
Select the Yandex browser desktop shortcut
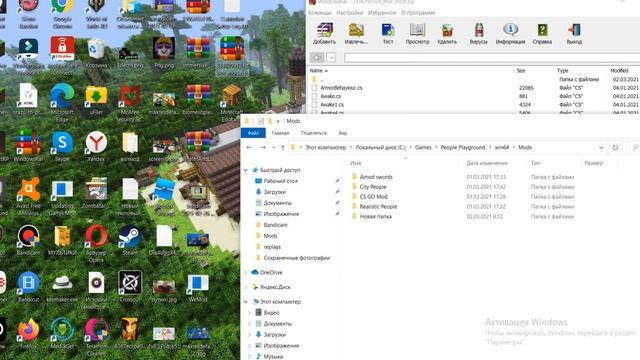coord(96,146)
